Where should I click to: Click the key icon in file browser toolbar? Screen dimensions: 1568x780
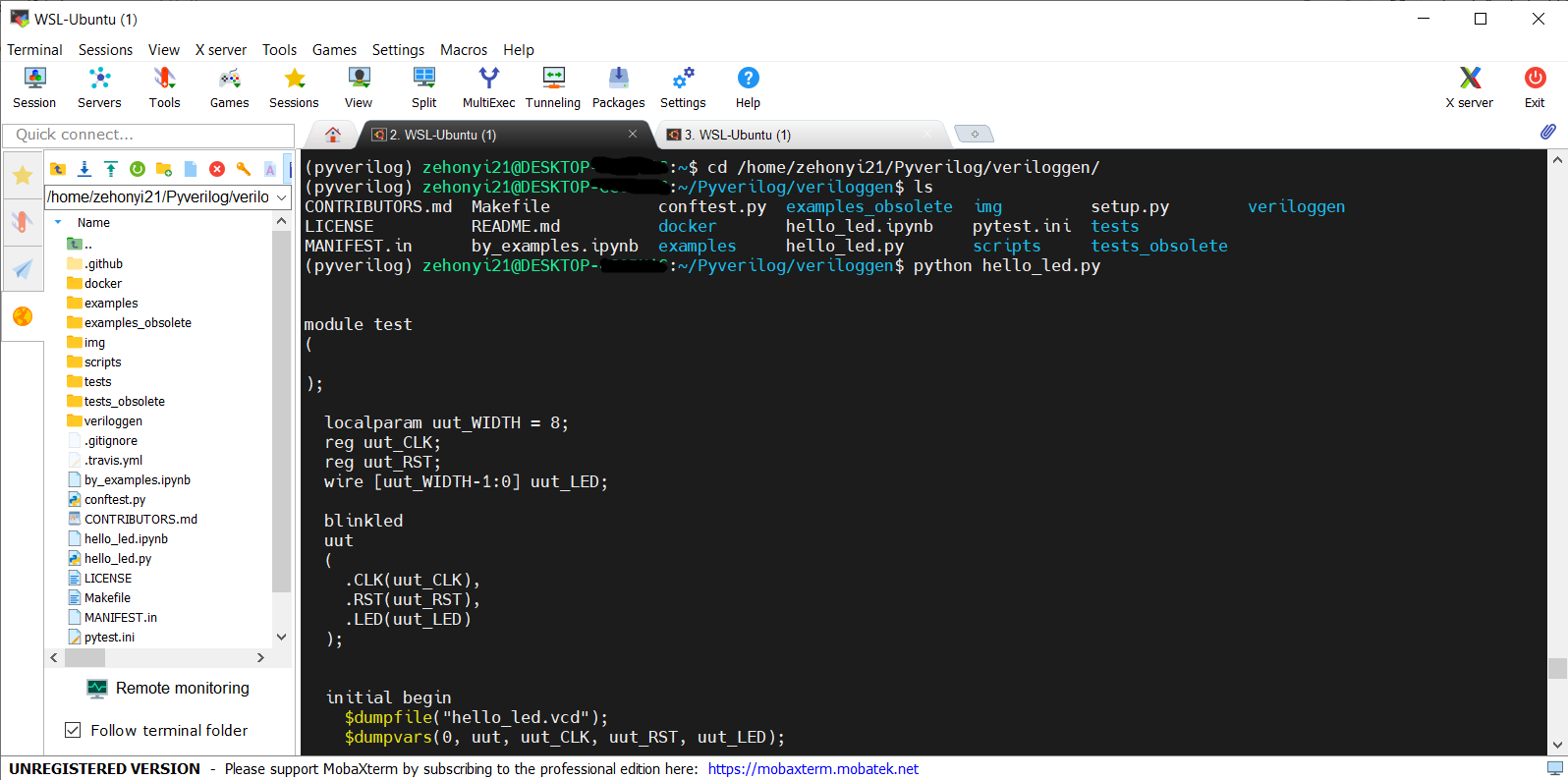(x=244, y=169)
